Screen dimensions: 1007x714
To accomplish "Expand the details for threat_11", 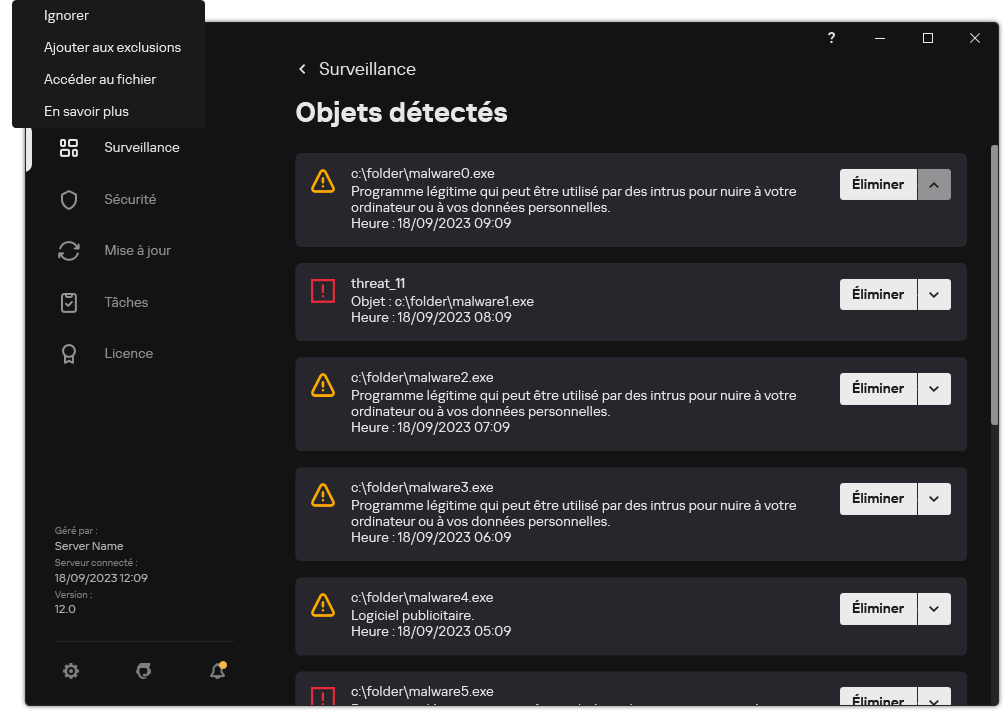I will pyautogui.click(x=934, y=294).
